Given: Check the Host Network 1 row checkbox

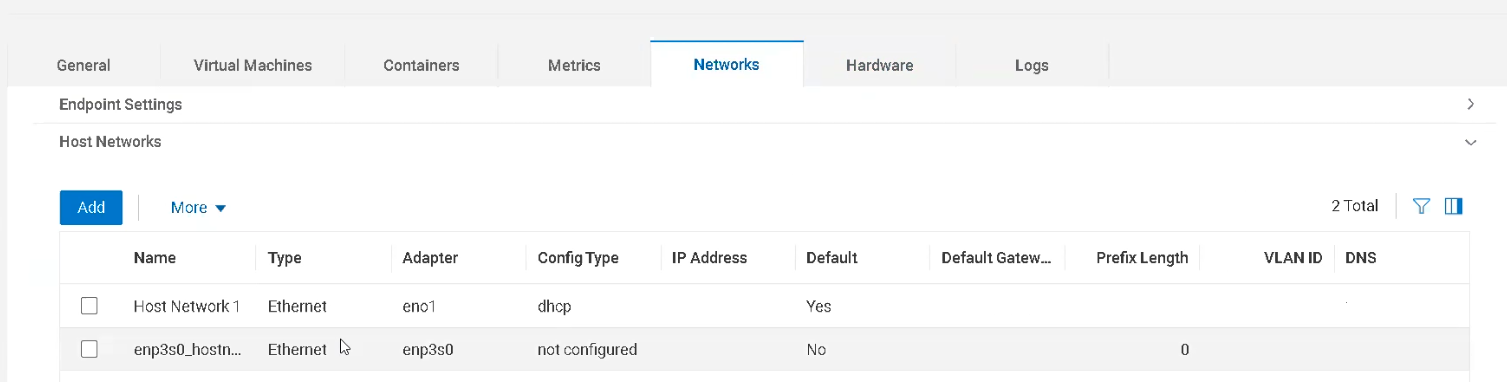Looking at the screenshot, I should pos(89,306).
